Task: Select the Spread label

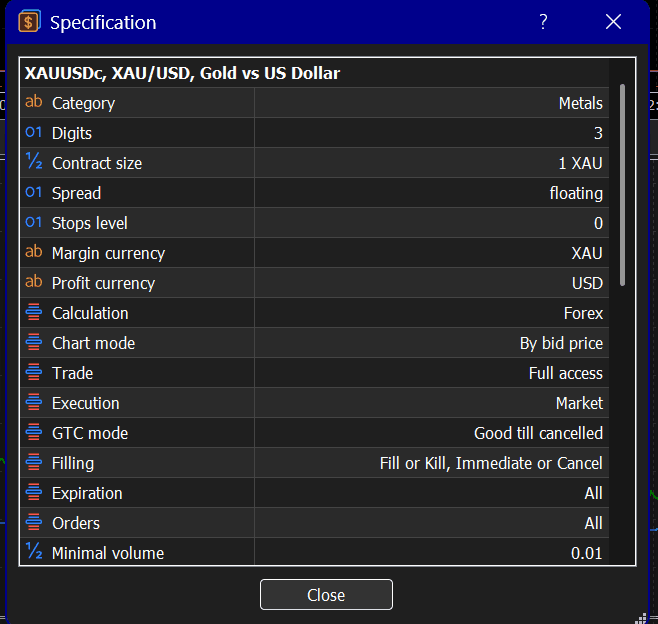Action: click(x=76, y=193)
